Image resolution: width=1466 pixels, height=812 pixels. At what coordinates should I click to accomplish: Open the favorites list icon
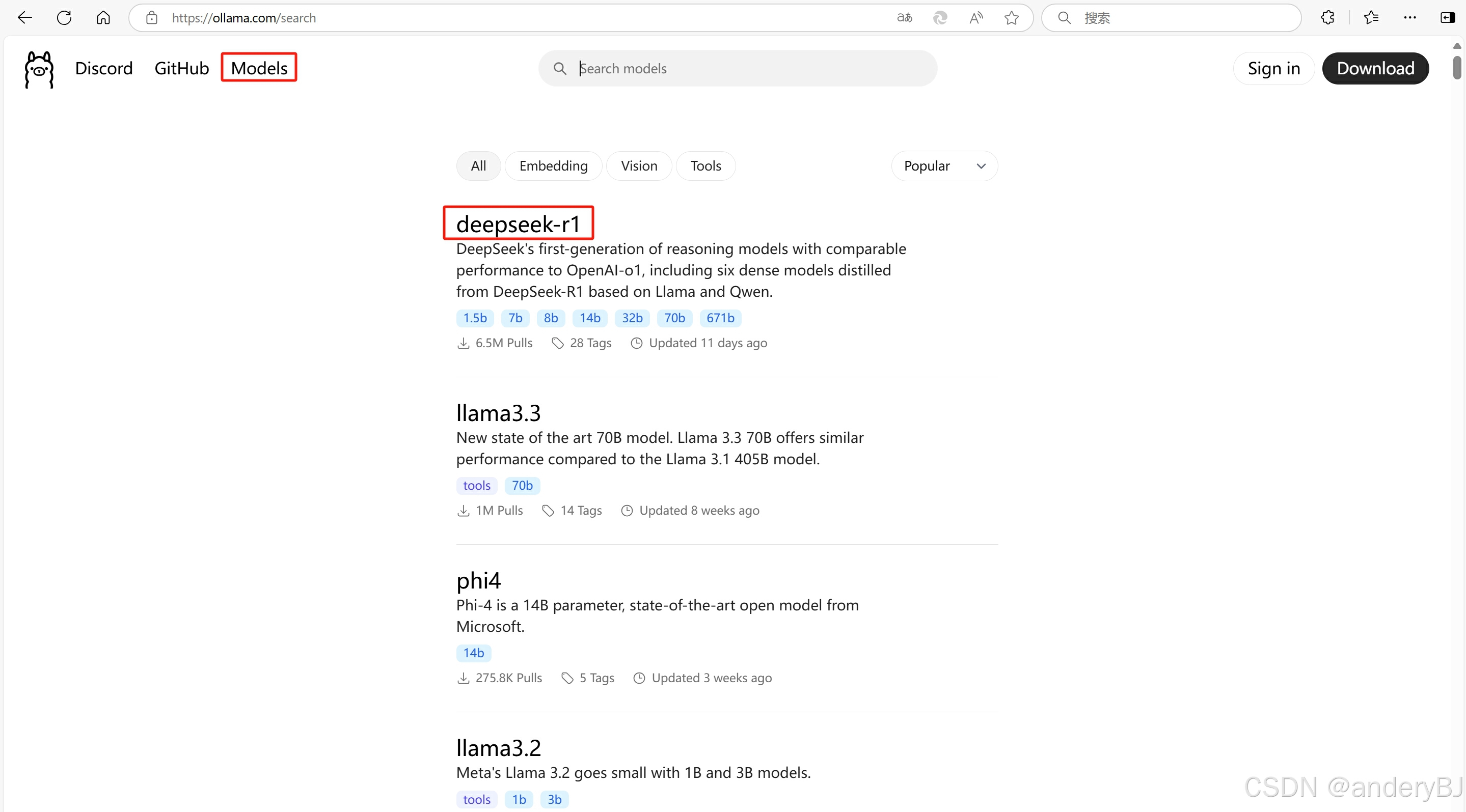[1371, 18]
